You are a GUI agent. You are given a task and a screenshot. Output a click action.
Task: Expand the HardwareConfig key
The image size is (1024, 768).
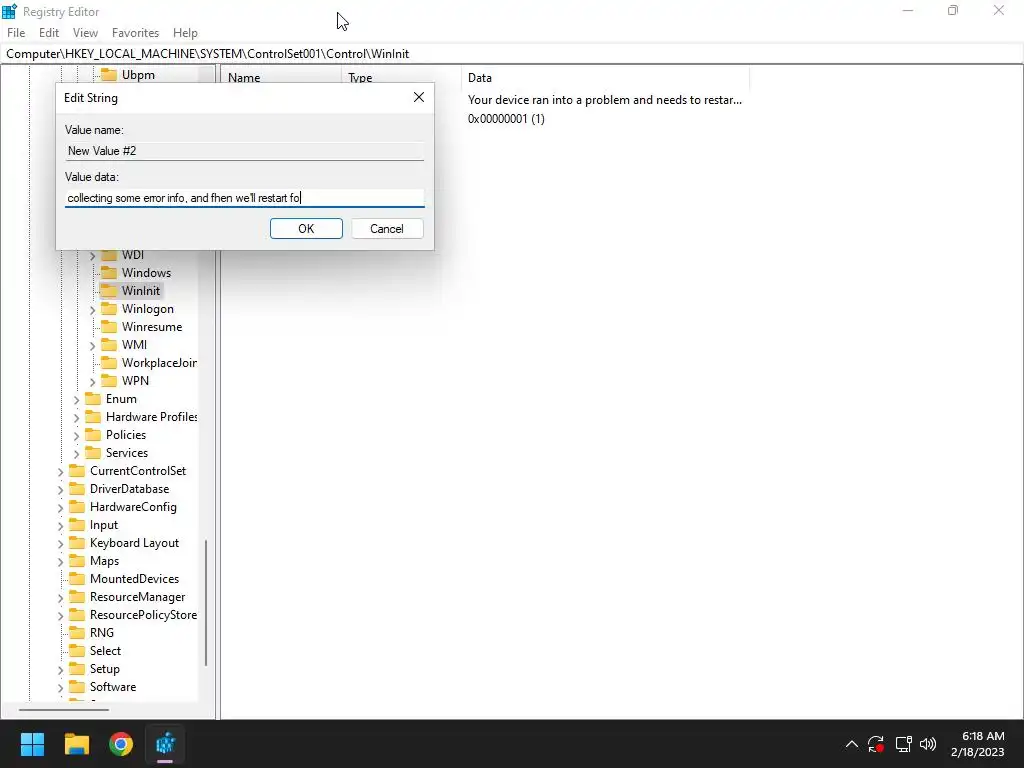coord(61,507)
